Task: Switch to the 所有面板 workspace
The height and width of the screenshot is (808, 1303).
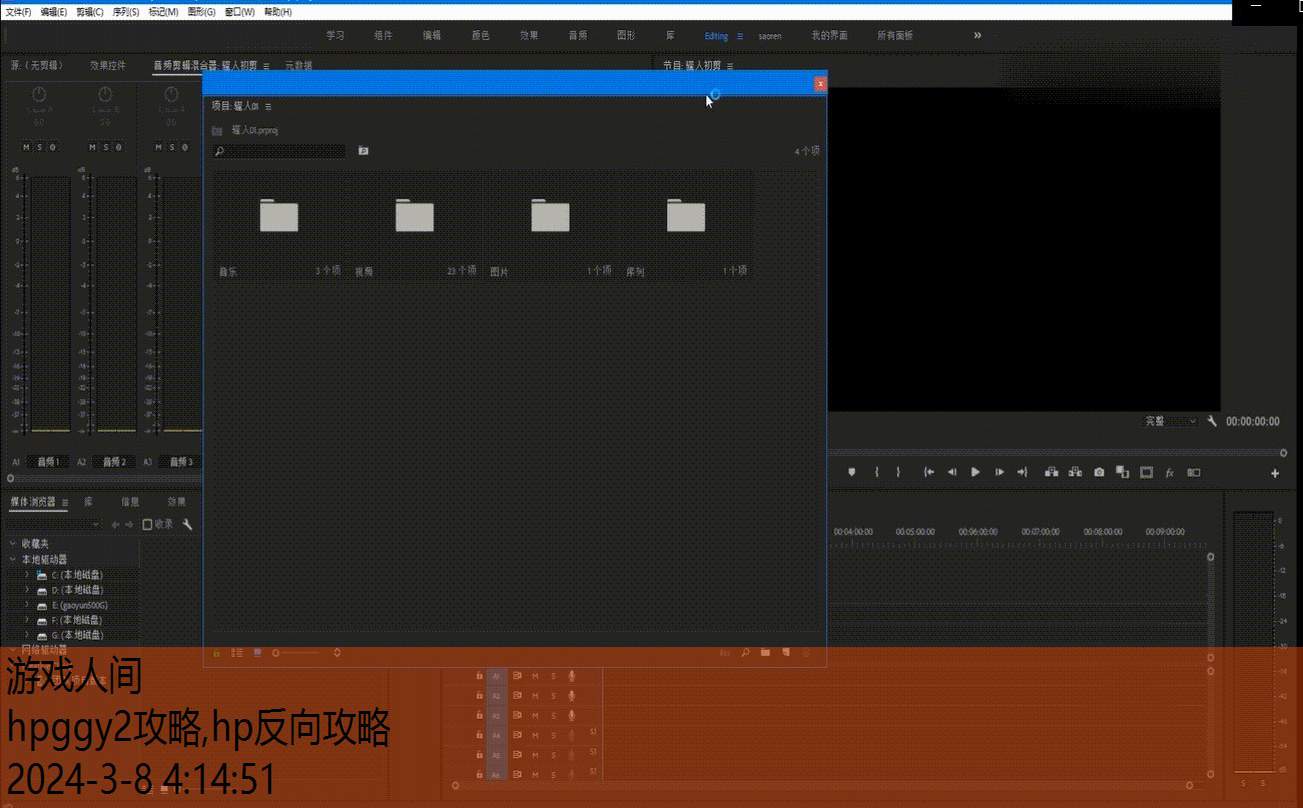Action: [x=895, y=35]
